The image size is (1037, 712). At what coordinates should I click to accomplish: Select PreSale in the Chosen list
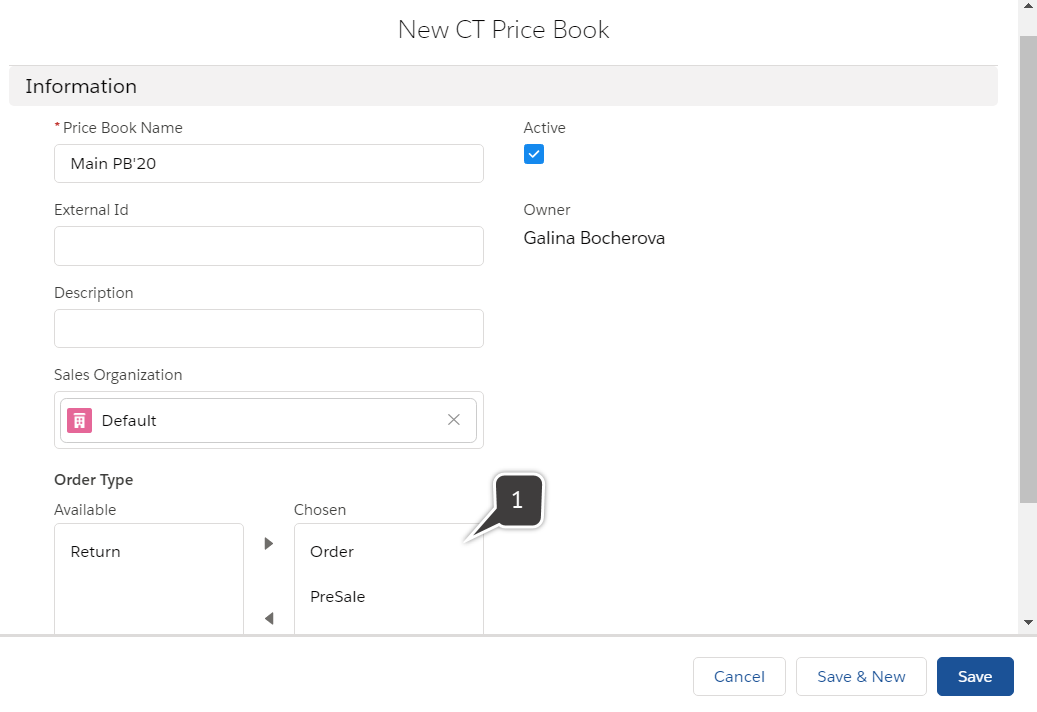pos(337,596)
